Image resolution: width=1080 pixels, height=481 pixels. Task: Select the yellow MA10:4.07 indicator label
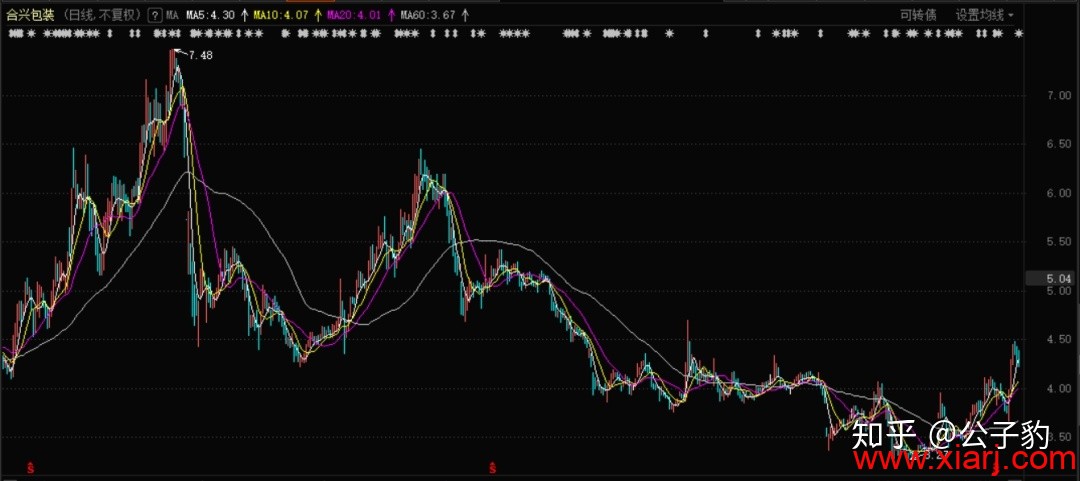[280, 15]
